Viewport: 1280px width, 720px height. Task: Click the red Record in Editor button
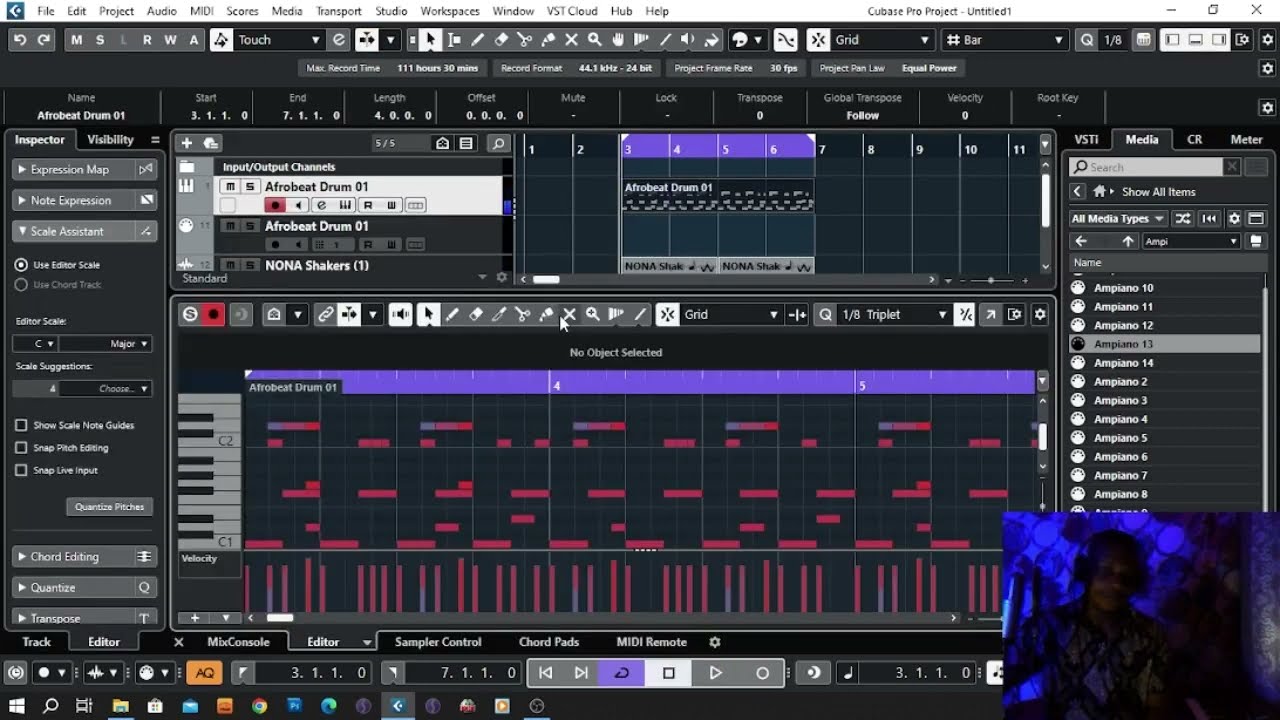click(213, 314)
